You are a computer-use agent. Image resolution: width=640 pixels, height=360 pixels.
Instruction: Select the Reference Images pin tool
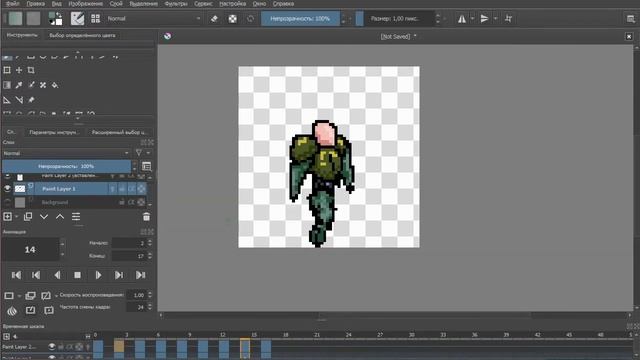[31, 100]
